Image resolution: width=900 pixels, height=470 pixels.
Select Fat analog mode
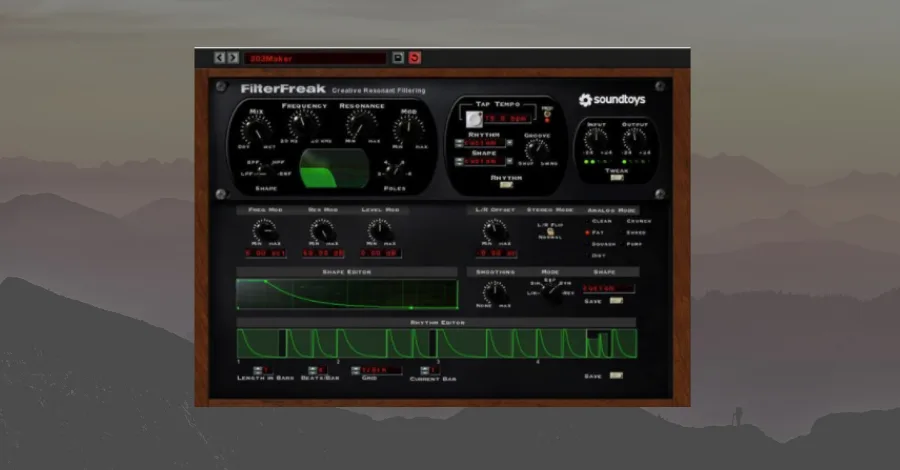594,232
